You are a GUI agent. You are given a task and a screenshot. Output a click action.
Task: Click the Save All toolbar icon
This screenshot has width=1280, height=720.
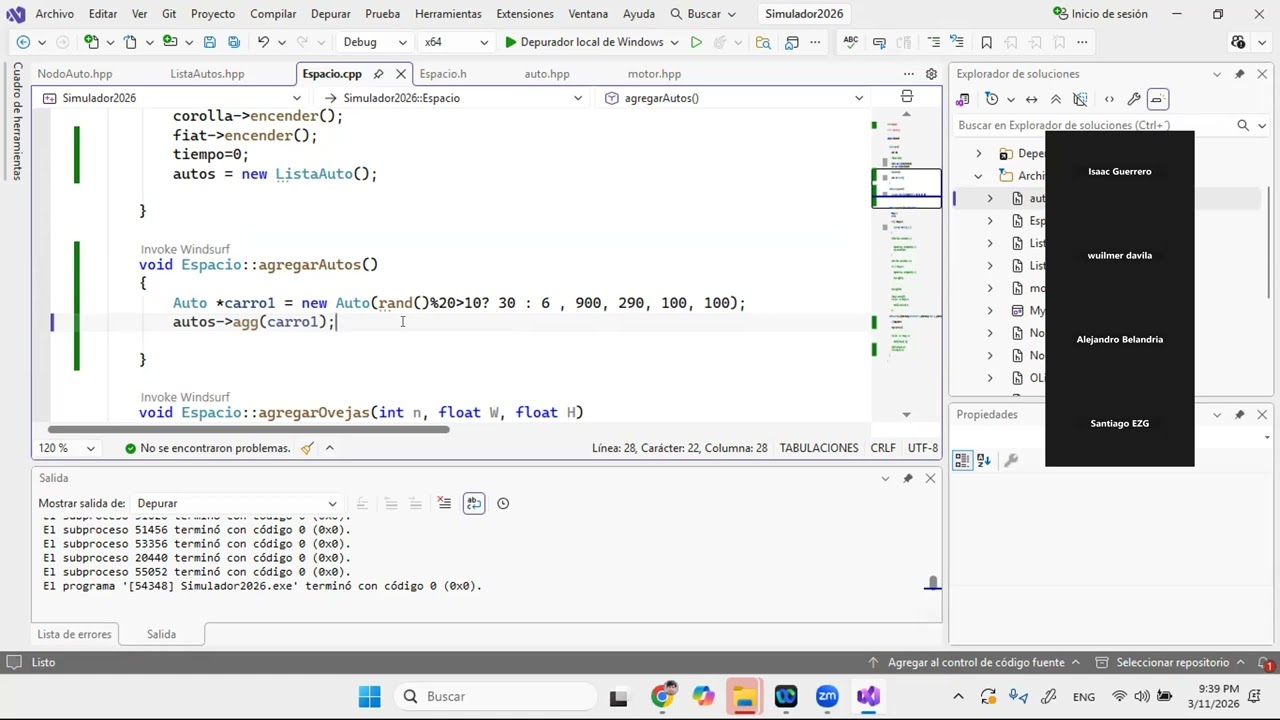233,42
